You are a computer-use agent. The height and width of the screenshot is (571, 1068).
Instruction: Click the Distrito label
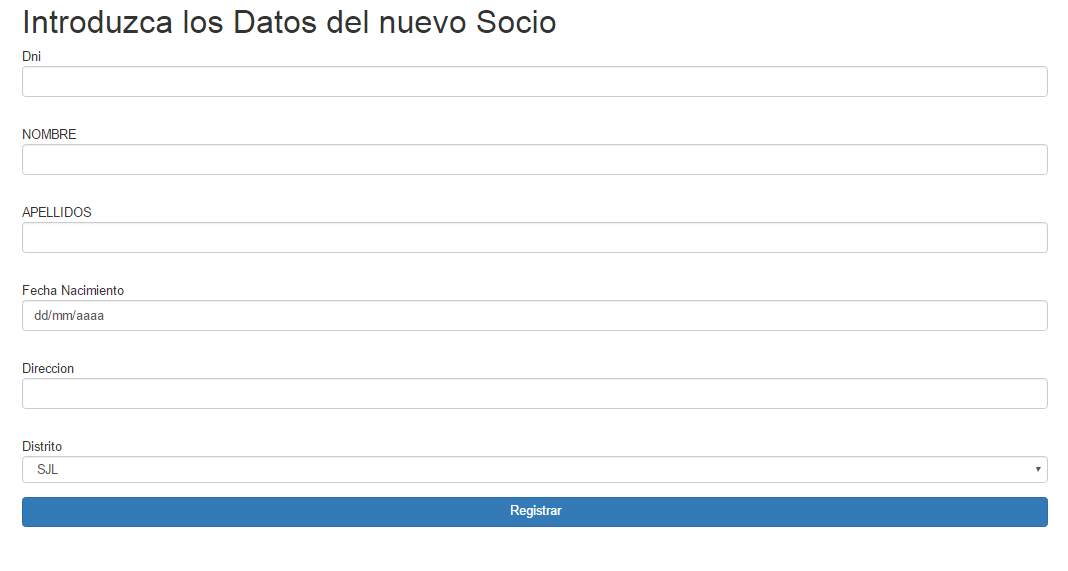[x=42, y=446]
